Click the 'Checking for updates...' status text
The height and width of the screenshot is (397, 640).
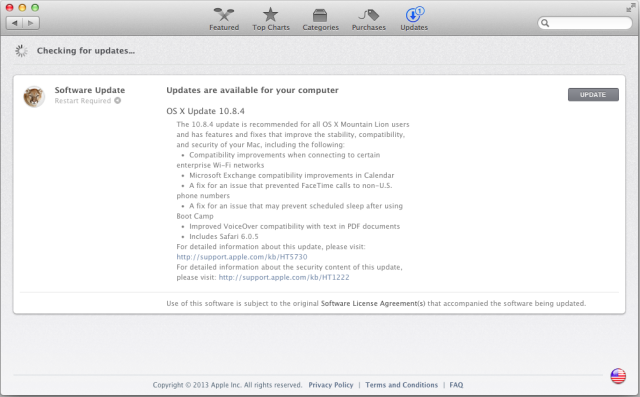86,51
